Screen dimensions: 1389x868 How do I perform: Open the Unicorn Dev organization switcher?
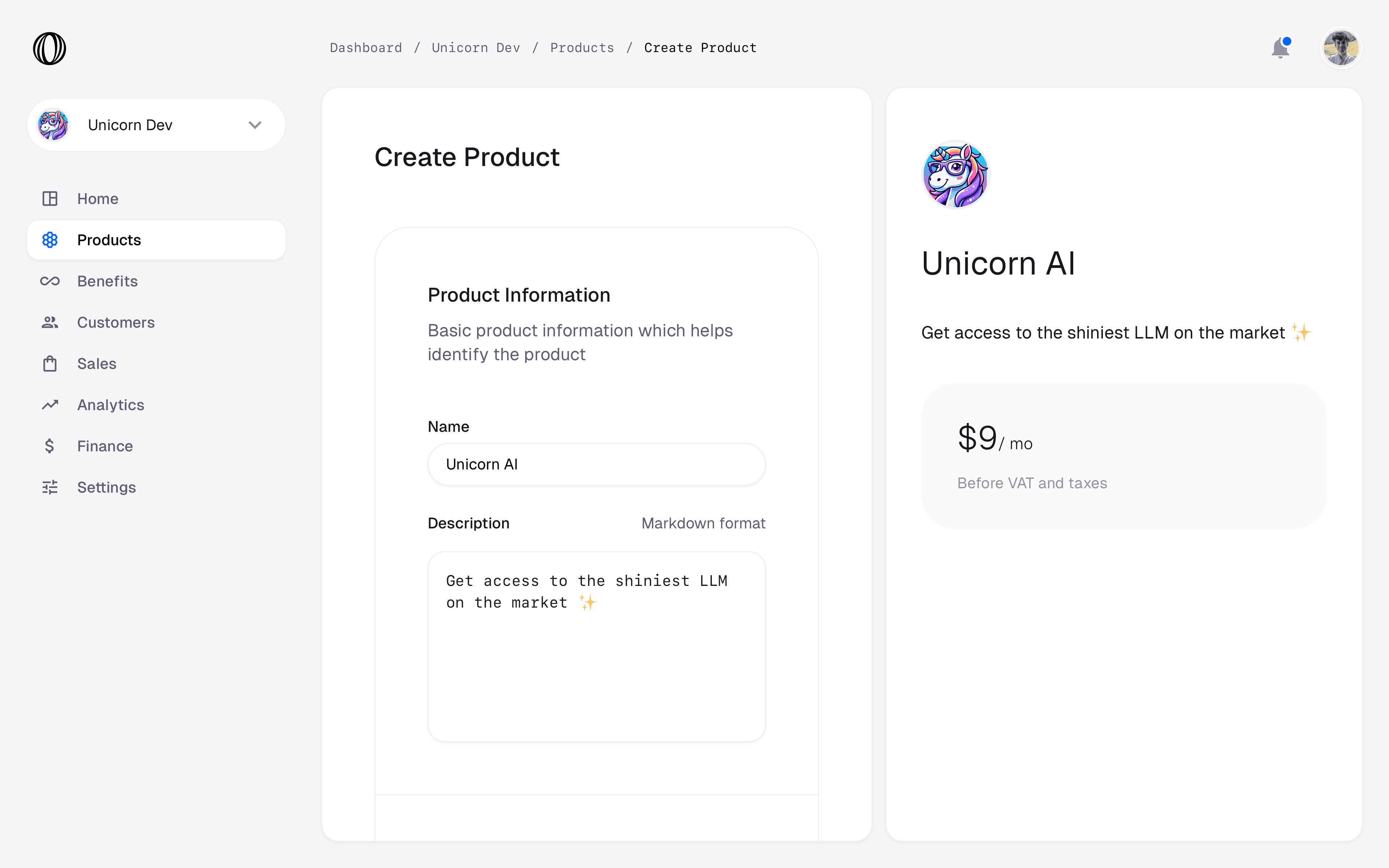coord(156,125)
